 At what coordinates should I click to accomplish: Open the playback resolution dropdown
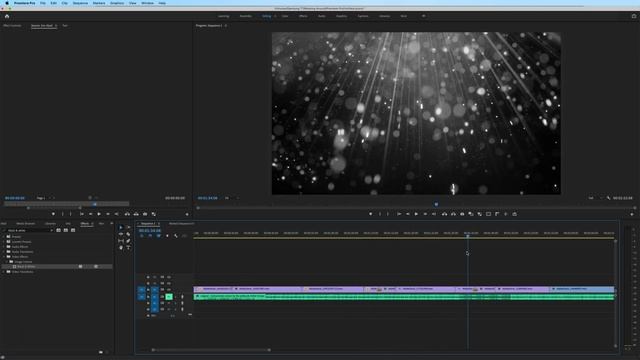[595, 198]
